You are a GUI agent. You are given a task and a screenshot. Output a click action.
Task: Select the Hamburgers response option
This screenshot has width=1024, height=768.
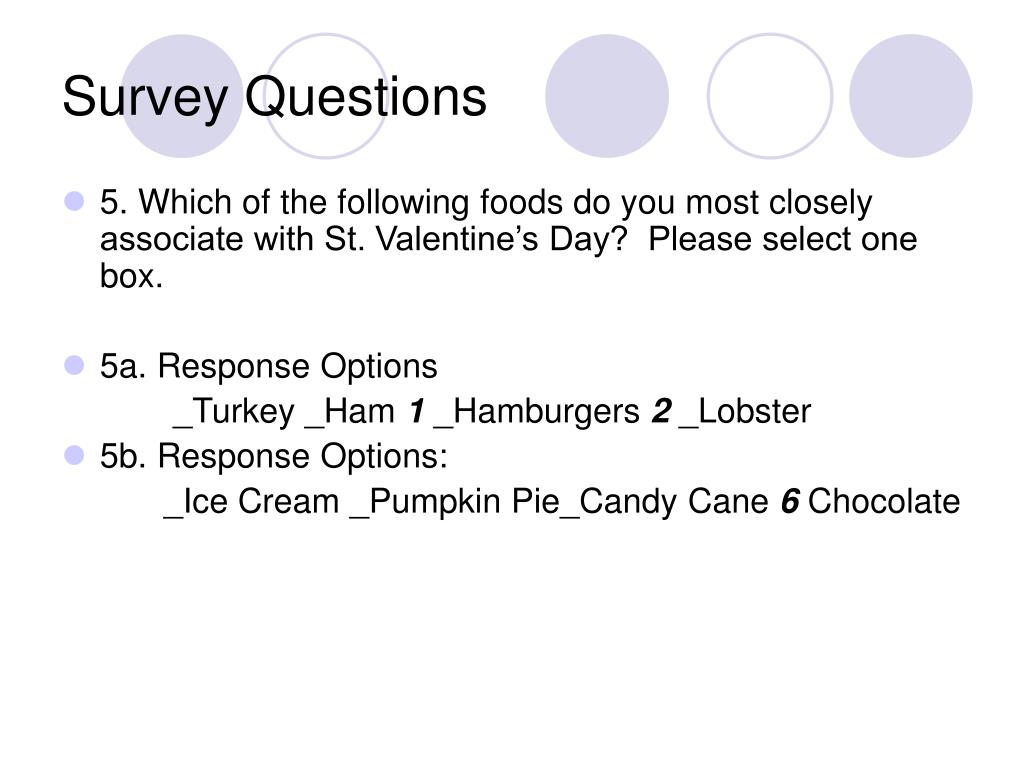click(x=536, y=411)
